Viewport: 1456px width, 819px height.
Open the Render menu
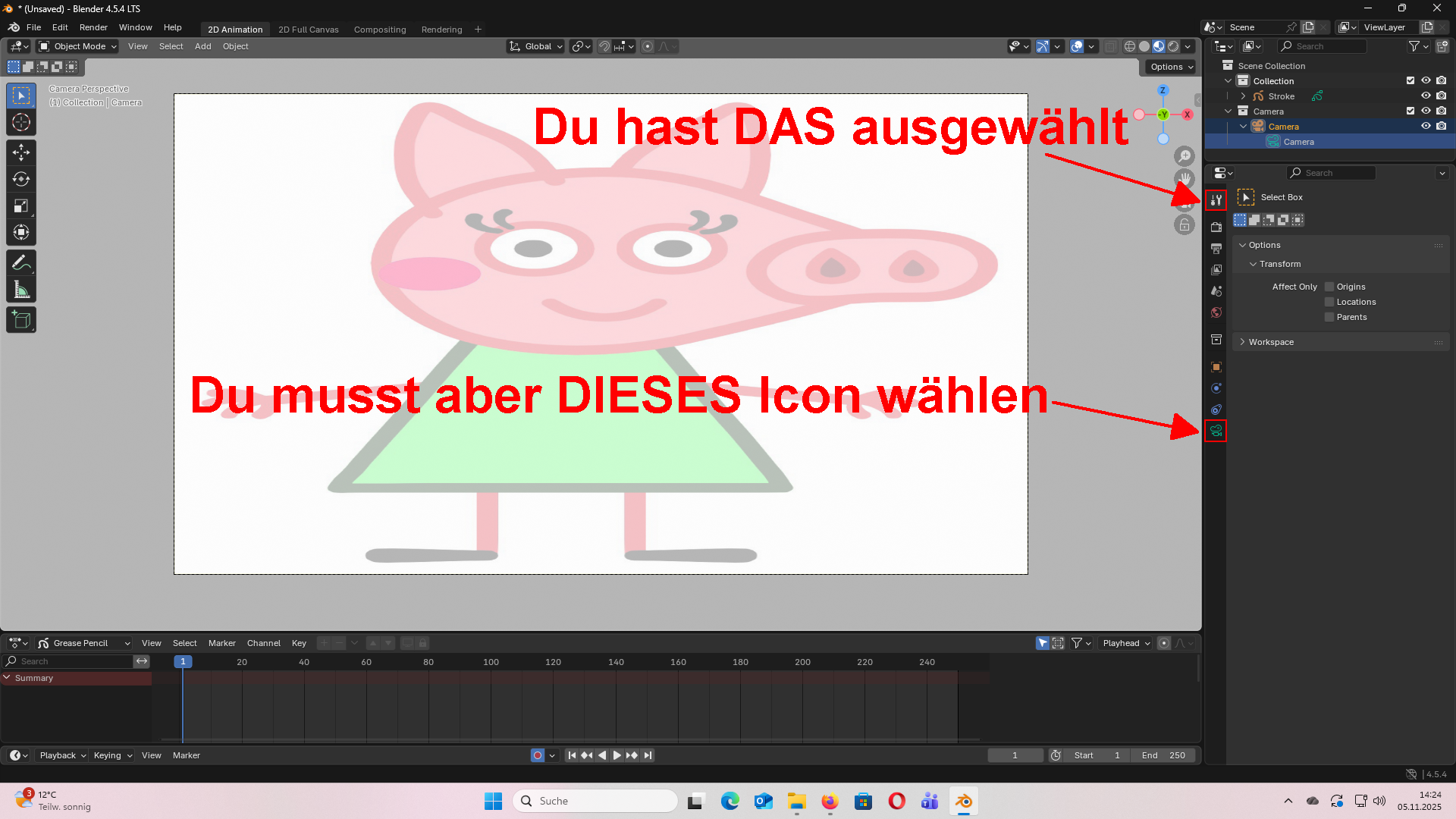click(93, 27)
